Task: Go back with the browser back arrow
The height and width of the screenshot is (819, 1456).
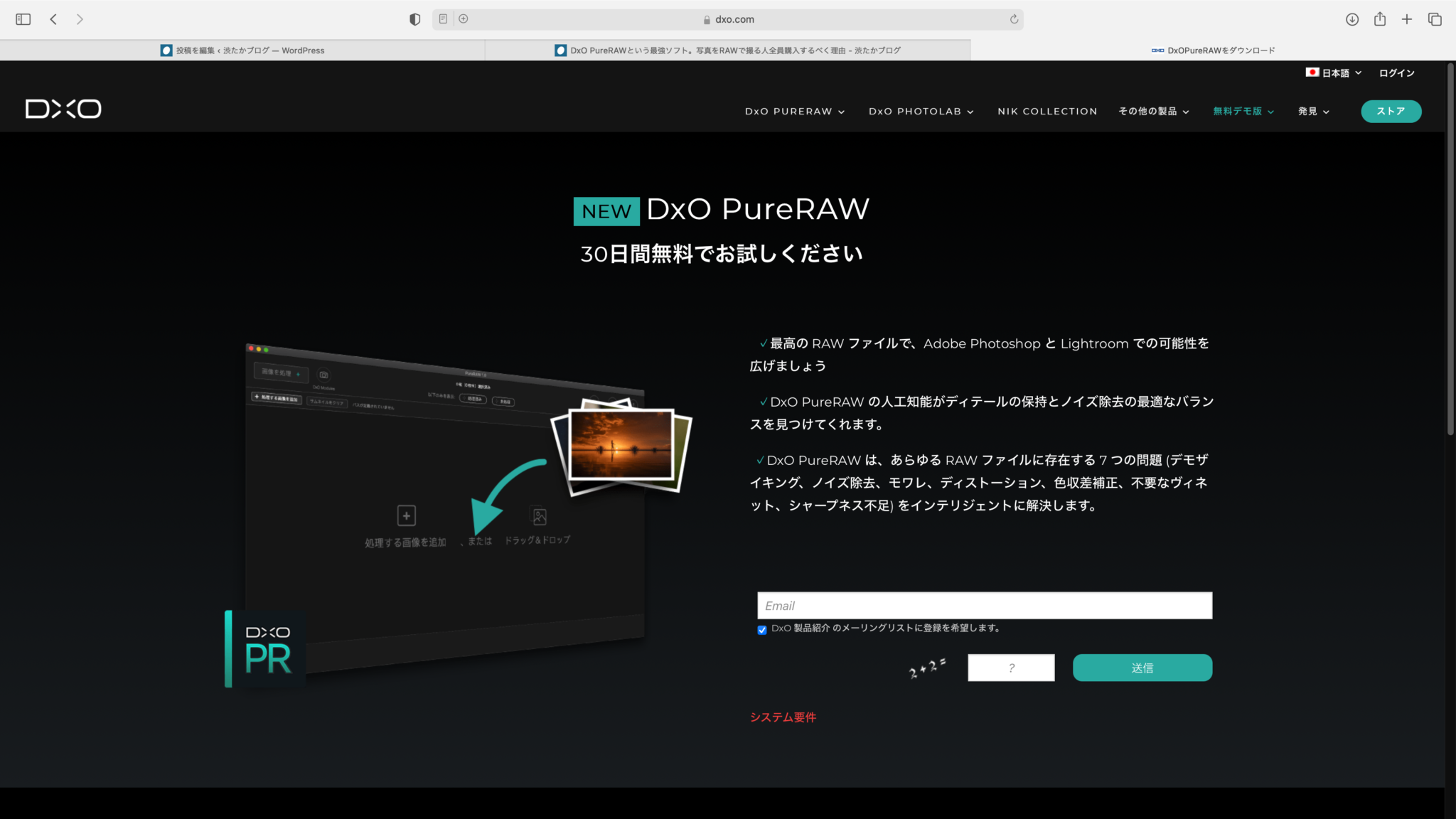Action: pyautogui.click(x=53, y=19)
